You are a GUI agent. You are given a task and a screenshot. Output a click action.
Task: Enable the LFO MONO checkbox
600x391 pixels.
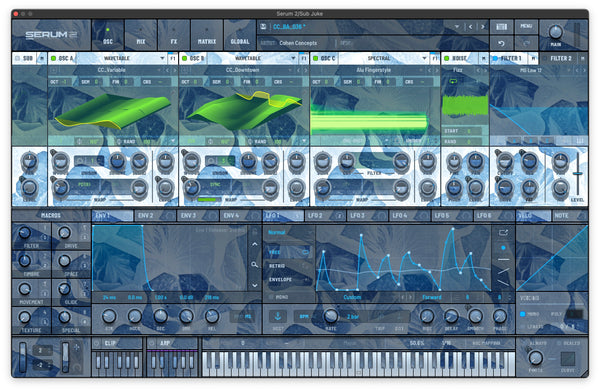click(271, 297)
